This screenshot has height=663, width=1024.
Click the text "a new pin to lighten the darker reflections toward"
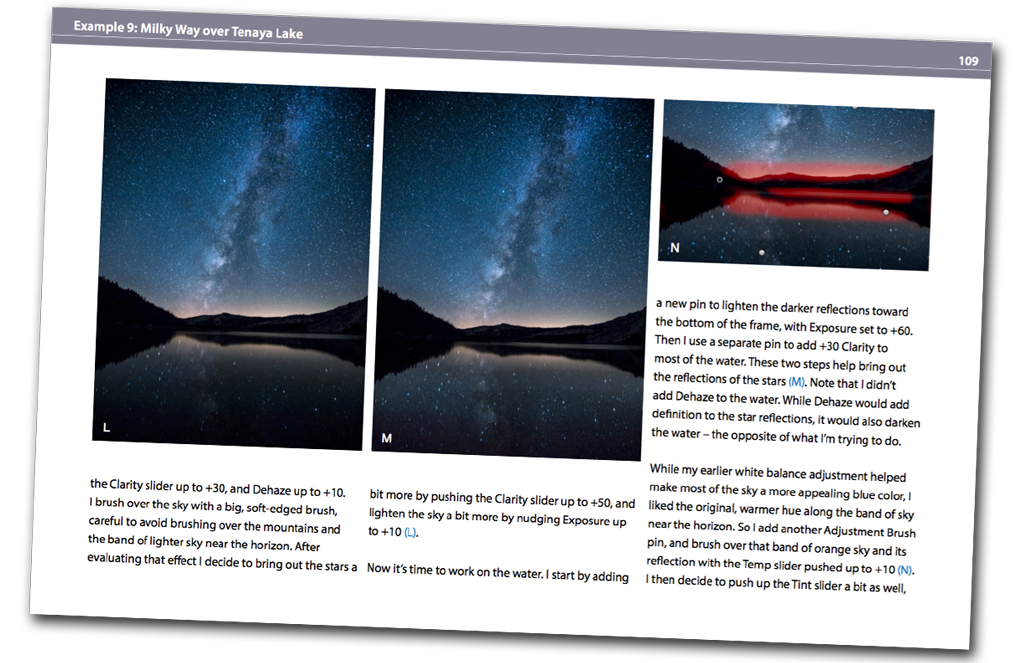tap(782, 308)
